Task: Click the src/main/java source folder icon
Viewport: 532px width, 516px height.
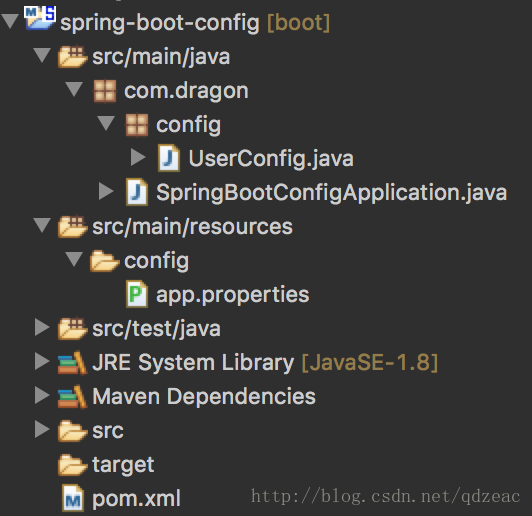Action: [x=72, y=56]
